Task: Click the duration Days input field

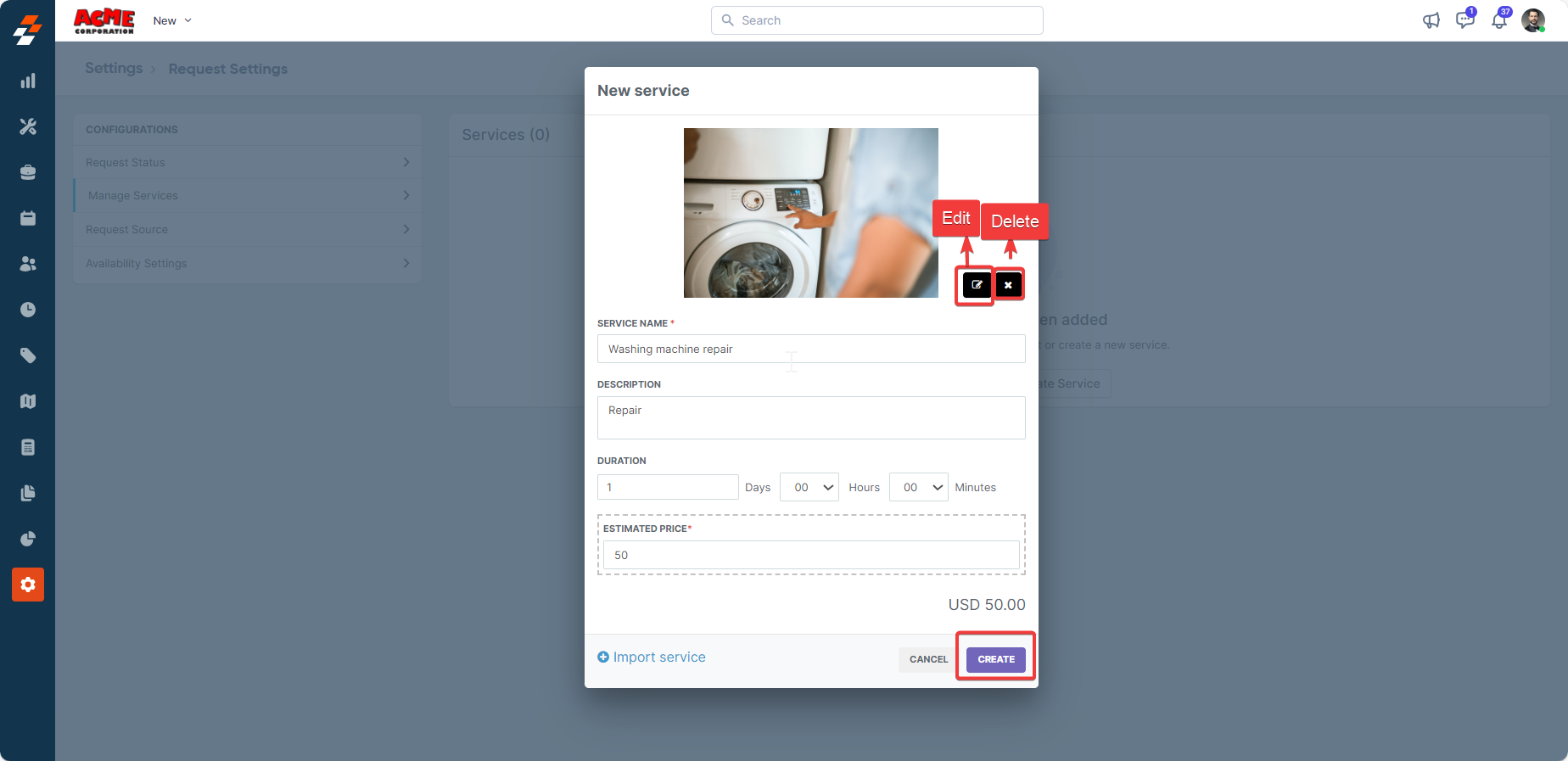Action: coord(668,487)
